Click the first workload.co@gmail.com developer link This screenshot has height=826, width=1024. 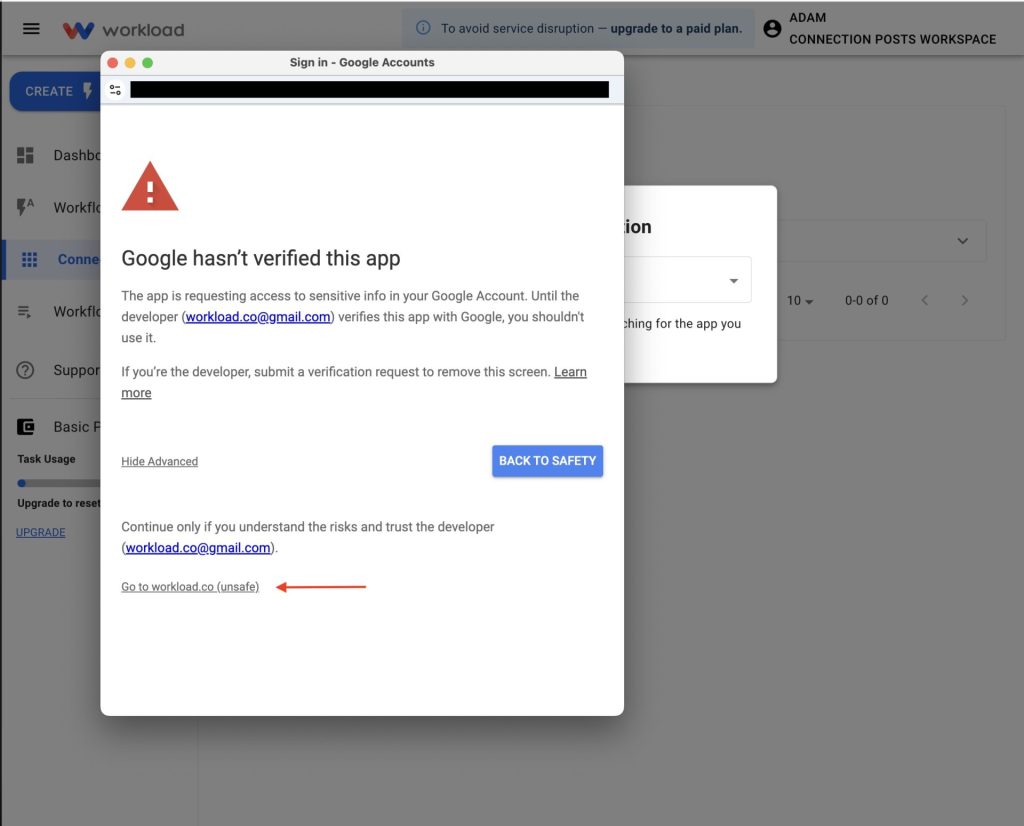click(x=258, y=317)
